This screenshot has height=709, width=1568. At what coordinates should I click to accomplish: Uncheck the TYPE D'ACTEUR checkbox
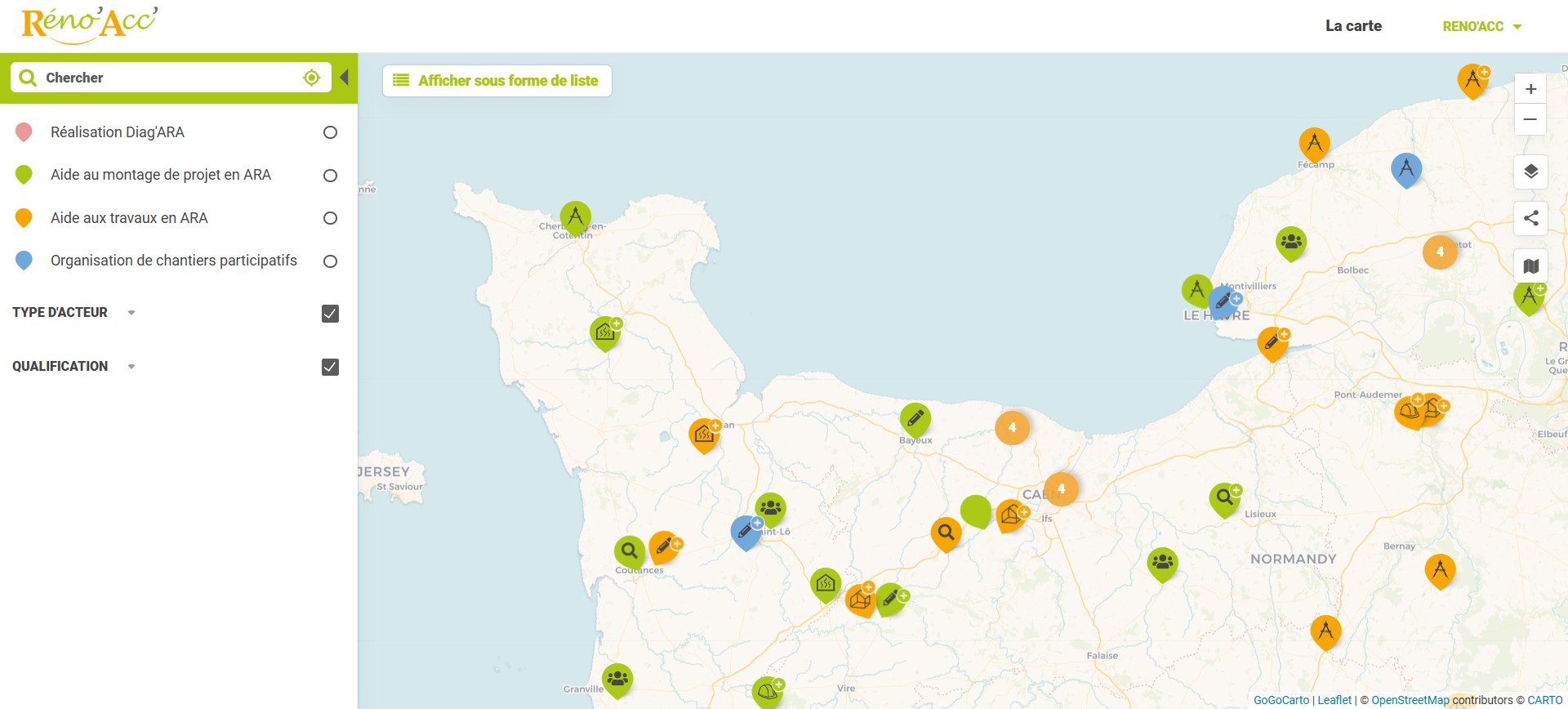pyautogui.click(x=330, y=314)
